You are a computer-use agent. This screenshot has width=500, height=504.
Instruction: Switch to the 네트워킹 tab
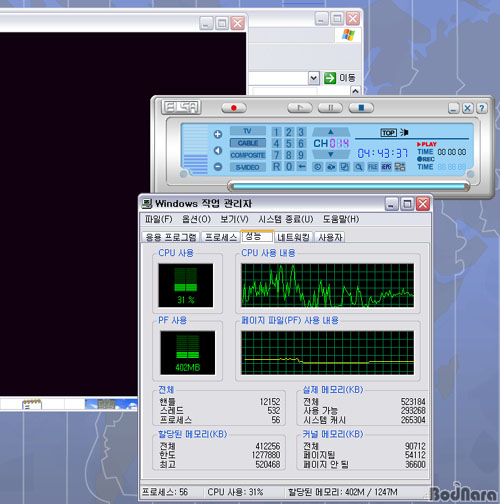pyautogui.click(x=294, y=237)
